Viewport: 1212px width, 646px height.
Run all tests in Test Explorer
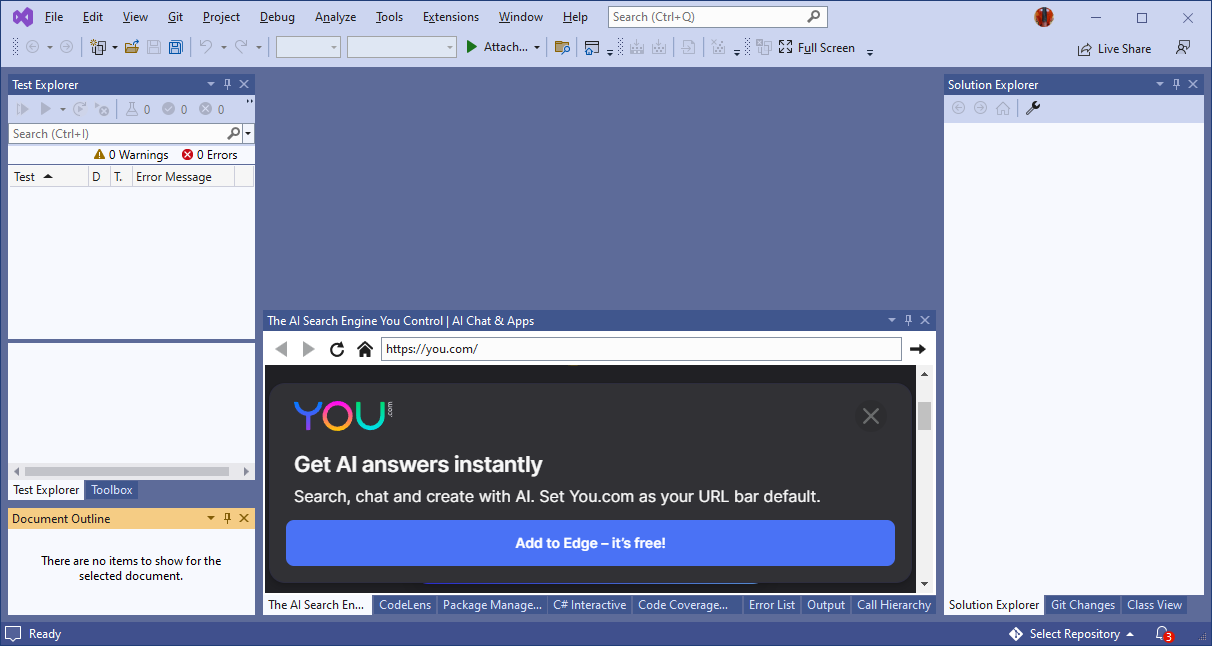click(x=21, y=109)
